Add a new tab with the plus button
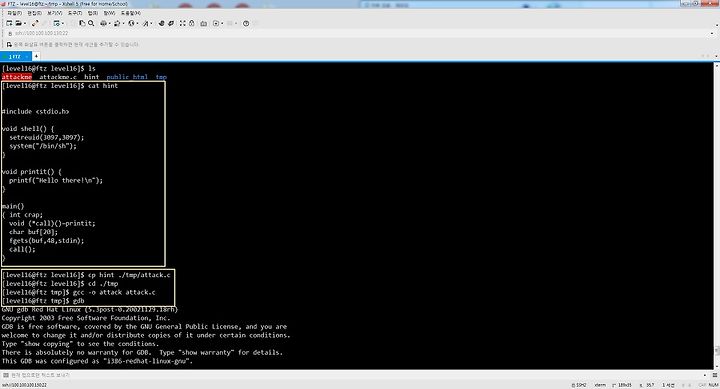 coord(36,56)
